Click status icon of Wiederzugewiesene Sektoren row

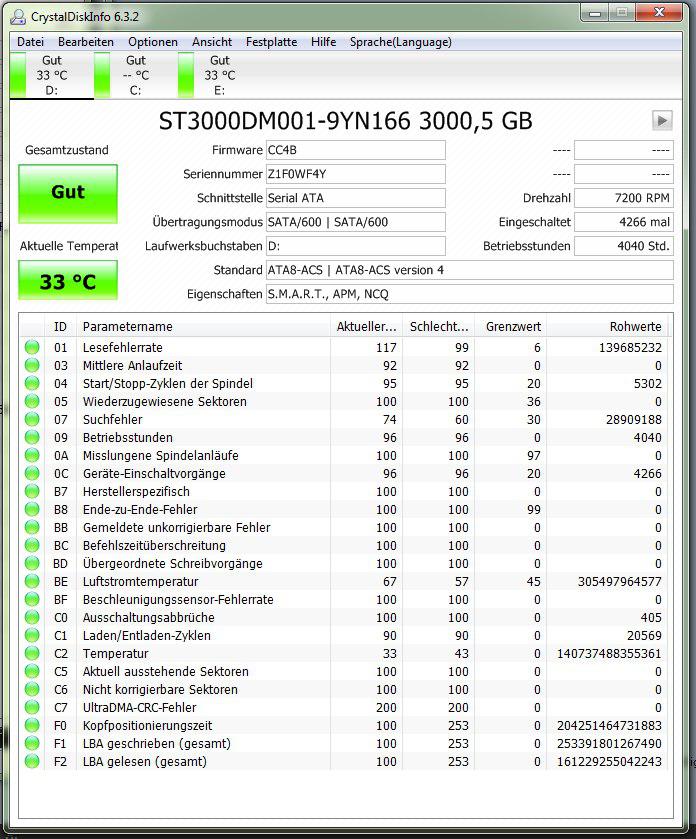[x=32, y=401]
